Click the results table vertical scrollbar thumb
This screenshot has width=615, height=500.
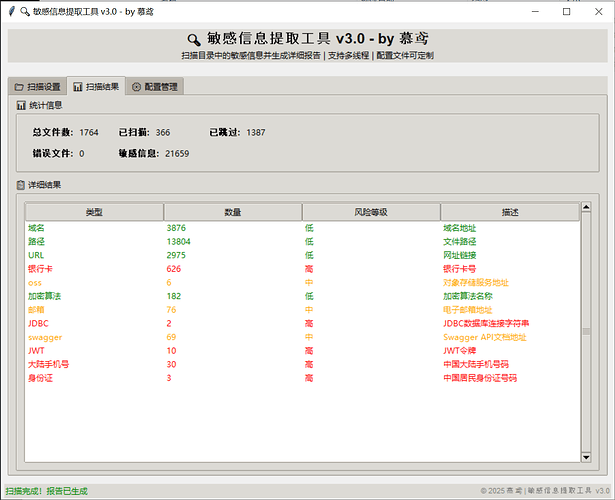[x=586, y=331]
